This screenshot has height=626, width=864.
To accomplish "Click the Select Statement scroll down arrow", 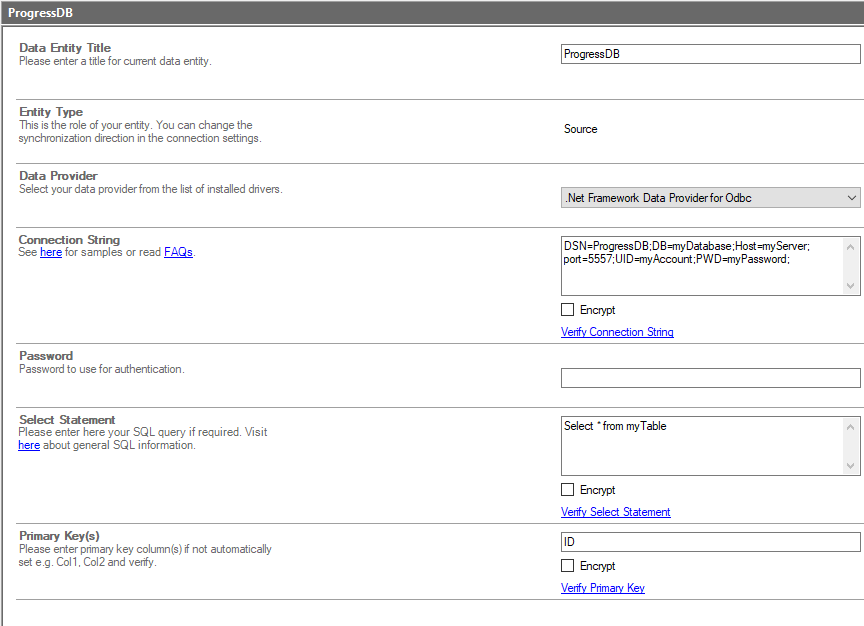I will pyautogui.click(x=851, y=466).
